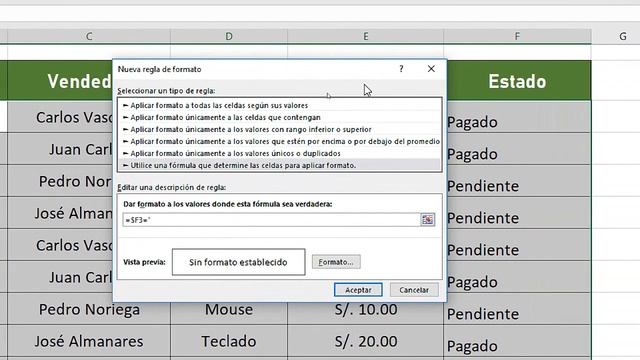Select column E header
This screenshot has height=360, width=640.
point(366,36)
